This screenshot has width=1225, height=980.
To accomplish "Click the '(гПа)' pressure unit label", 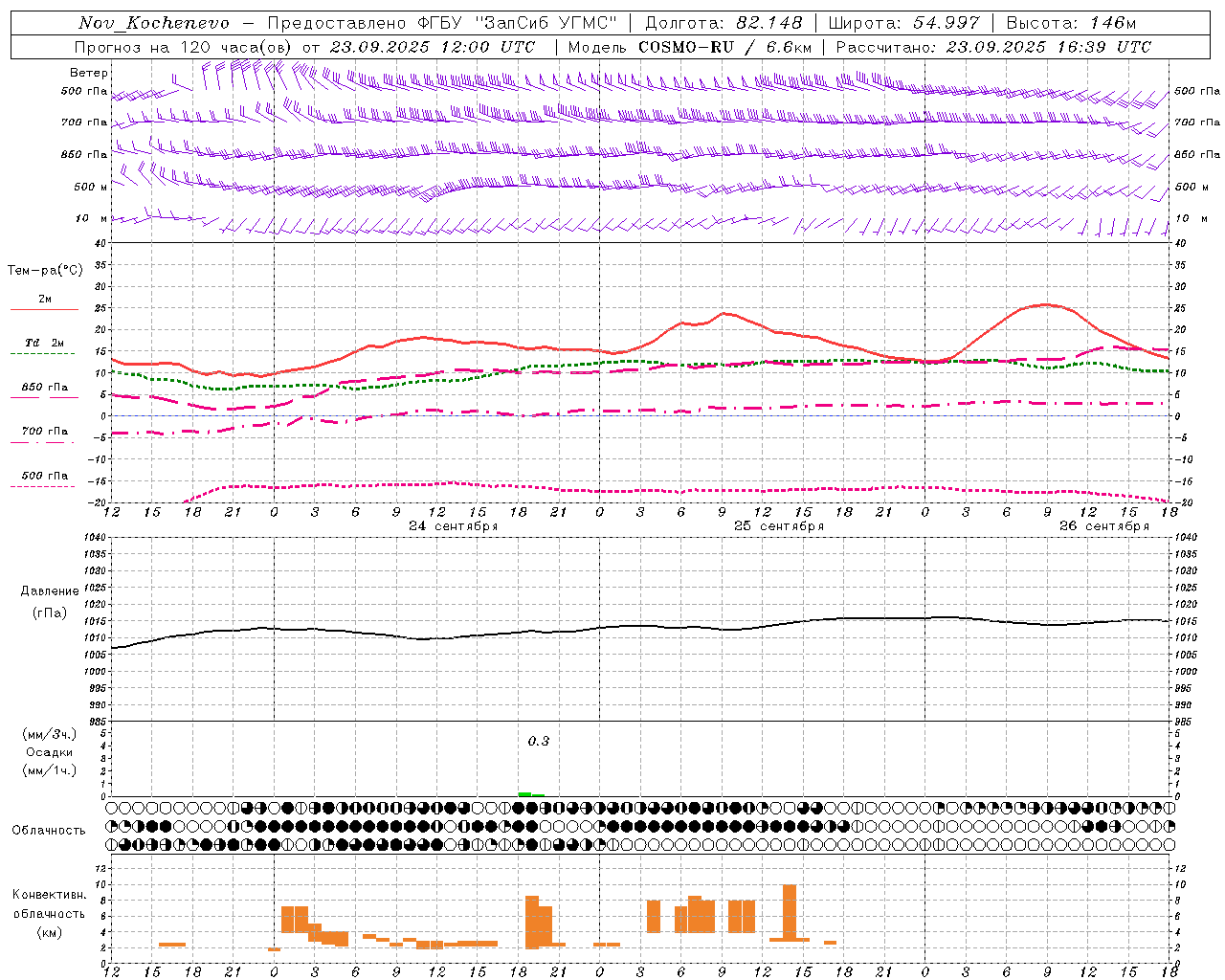I will pos(50,613).
